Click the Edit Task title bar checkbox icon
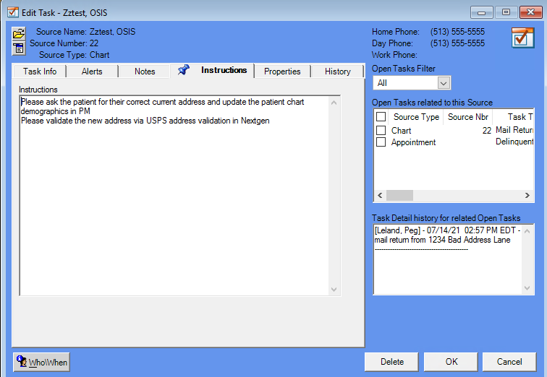Image resolution: width=547 pixels, height=377 pixels. click(13, 12)
